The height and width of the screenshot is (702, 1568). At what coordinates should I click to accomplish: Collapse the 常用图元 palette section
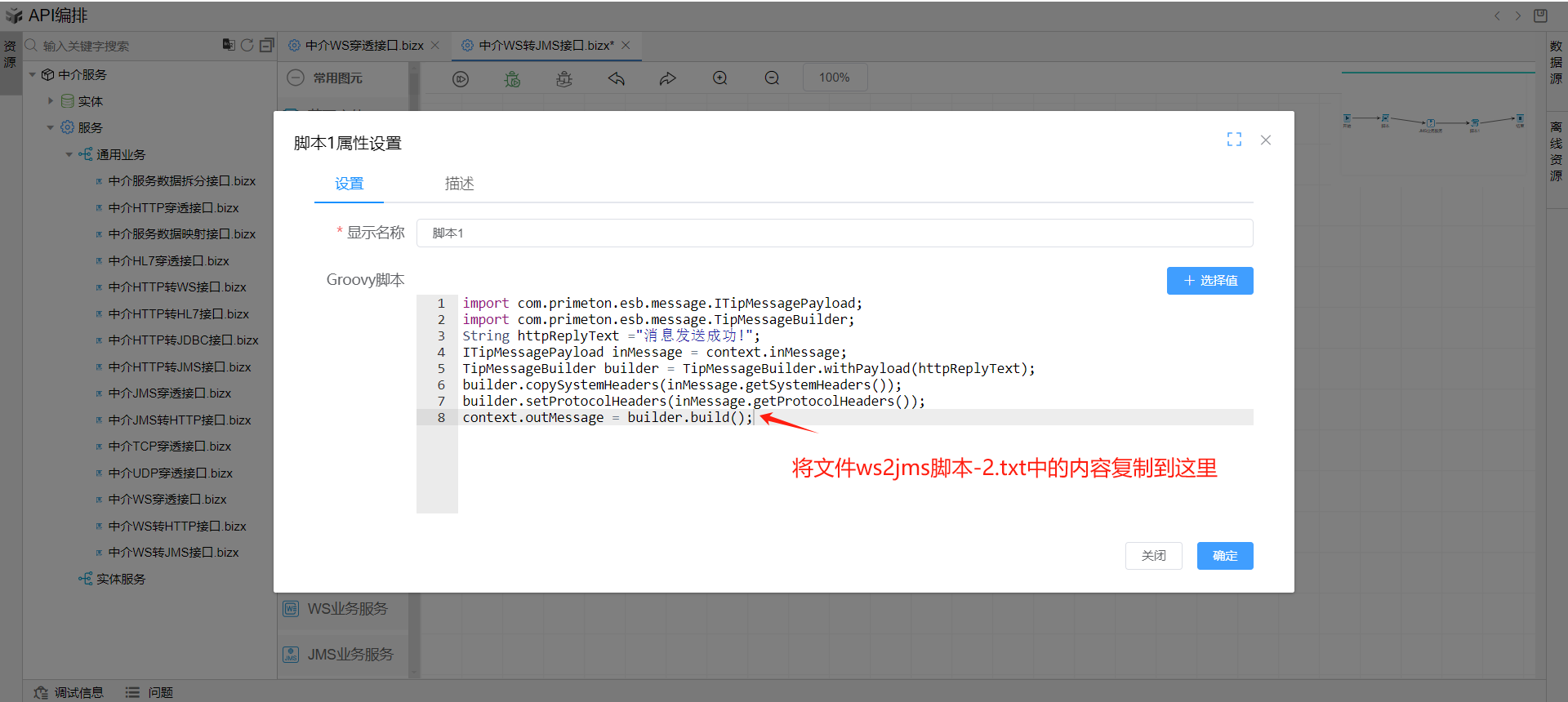[x=296, y=78]
